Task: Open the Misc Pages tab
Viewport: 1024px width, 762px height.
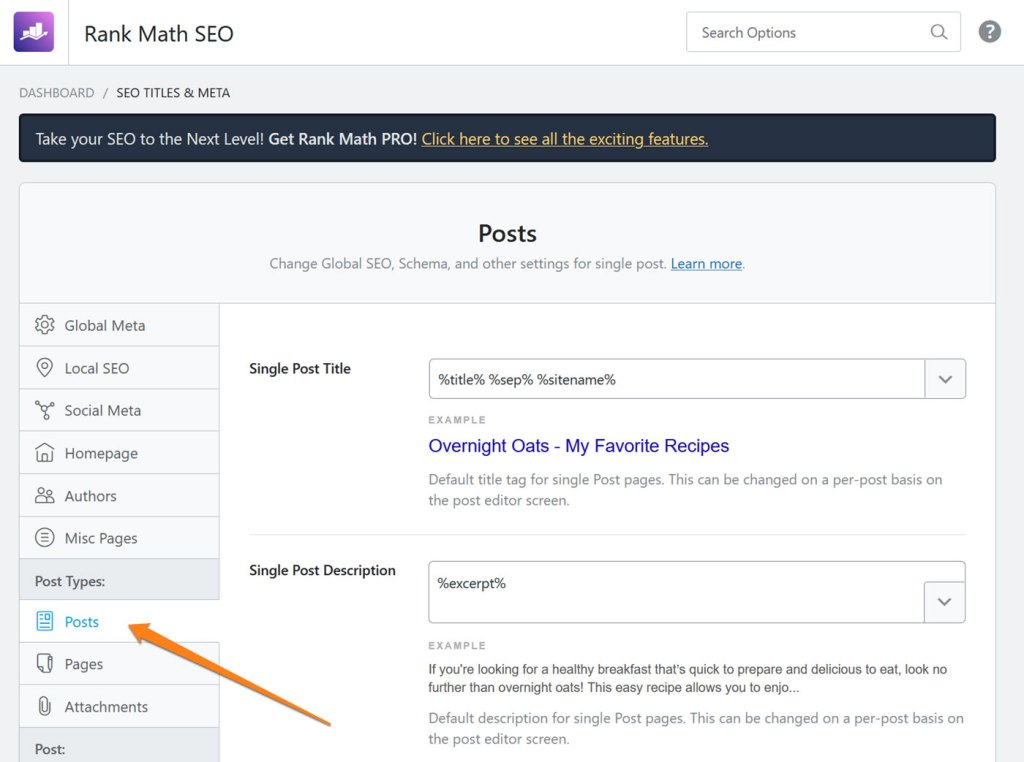Action: pyautogui.click(x=120, y=538)
